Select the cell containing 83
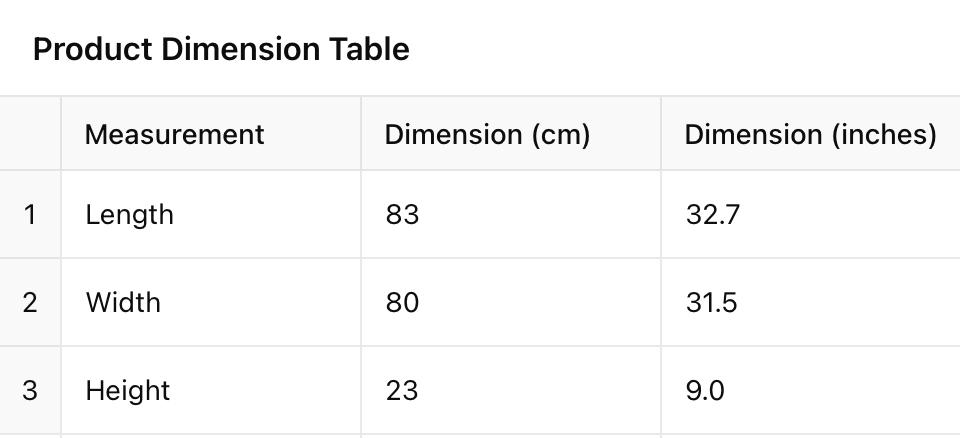The image size is (960, 438). [x=402, y=214]
